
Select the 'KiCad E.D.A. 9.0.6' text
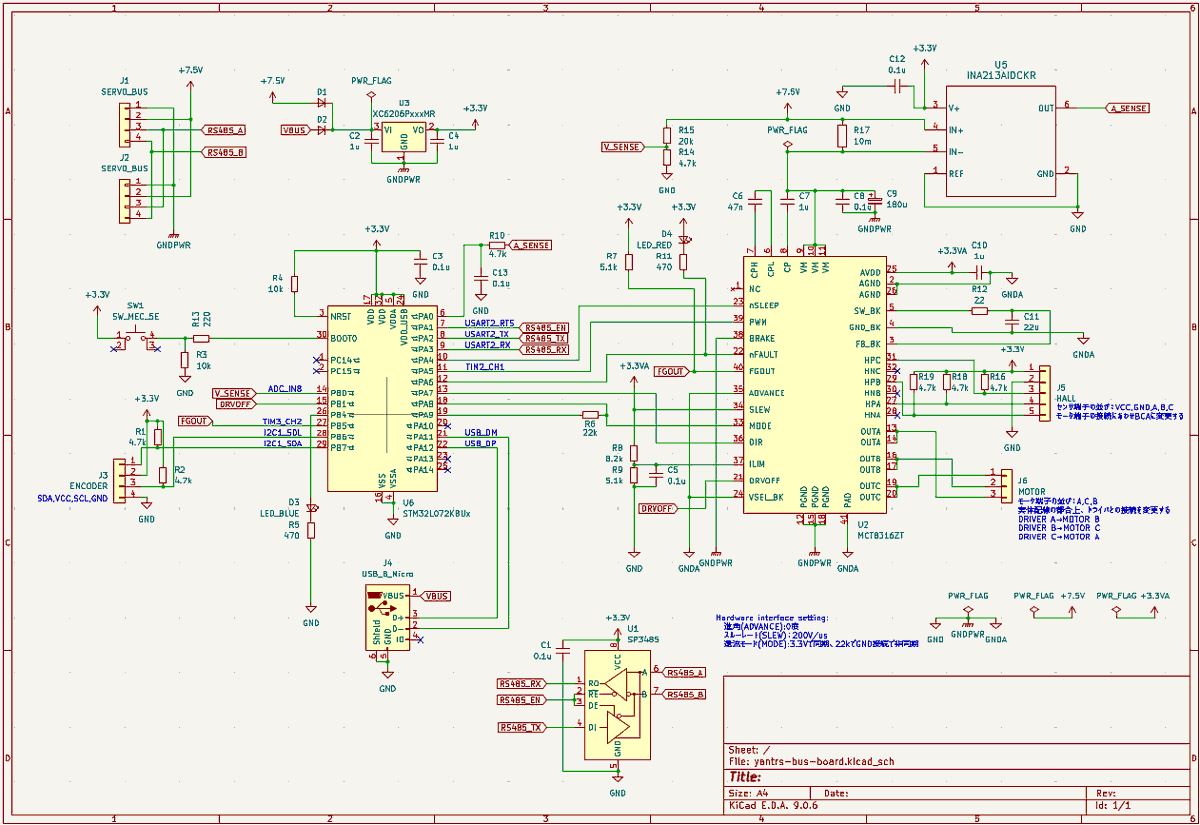click(774, 805)
